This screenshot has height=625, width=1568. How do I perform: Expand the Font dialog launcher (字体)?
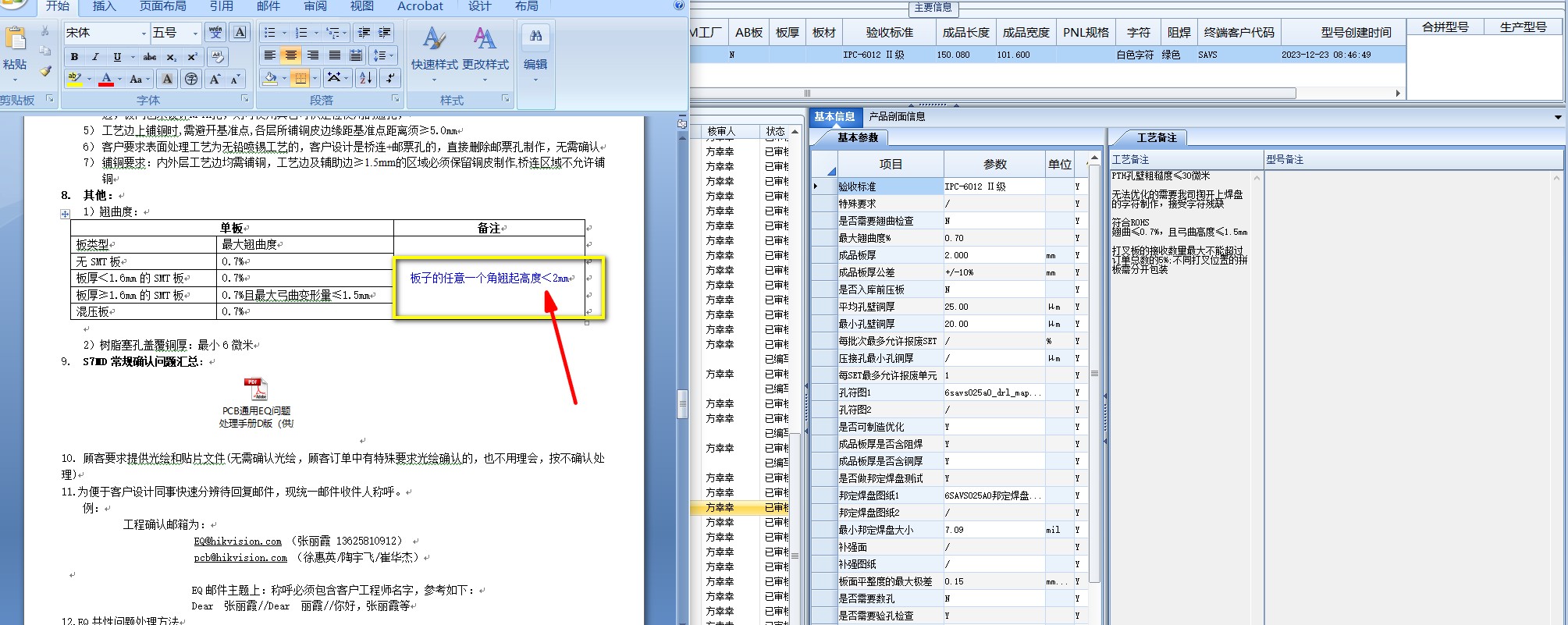(244, 99)
